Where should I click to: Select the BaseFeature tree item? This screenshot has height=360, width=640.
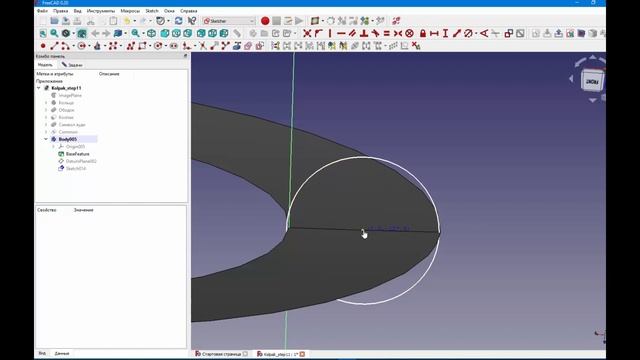(78, 154)
